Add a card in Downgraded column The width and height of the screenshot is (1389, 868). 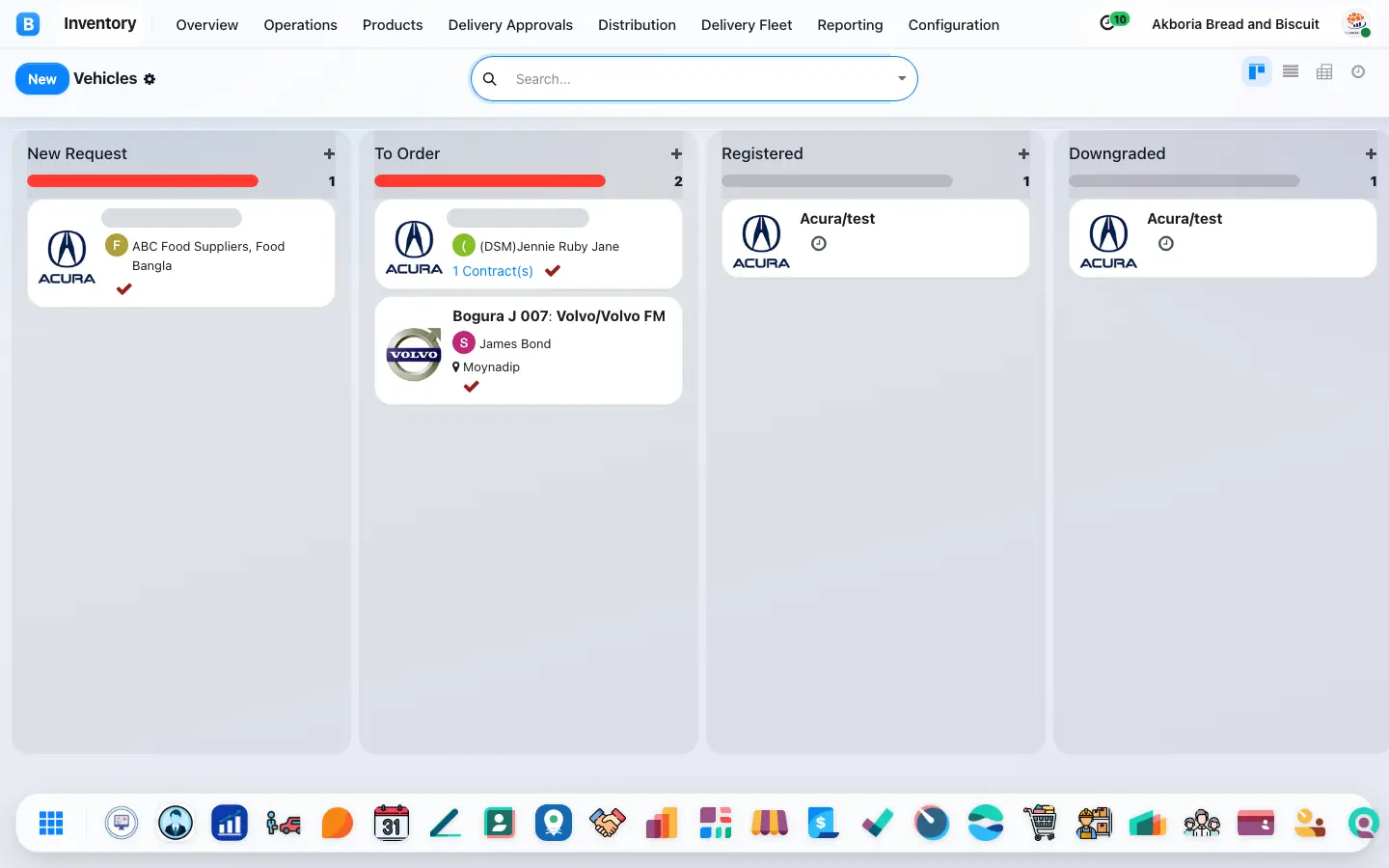(1371, 154)
